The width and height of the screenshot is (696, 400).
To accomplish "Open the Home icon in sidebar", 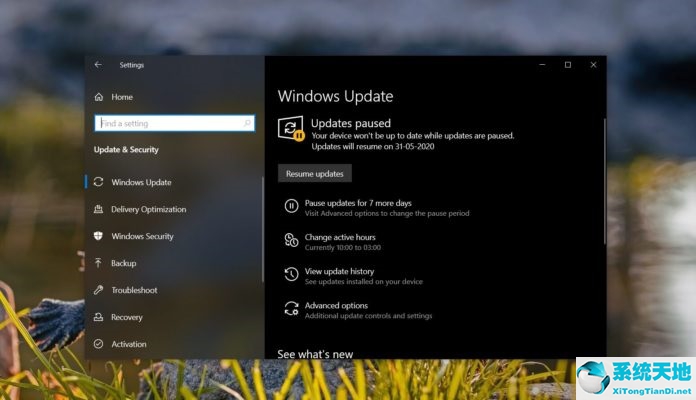I will pos(99,97).
